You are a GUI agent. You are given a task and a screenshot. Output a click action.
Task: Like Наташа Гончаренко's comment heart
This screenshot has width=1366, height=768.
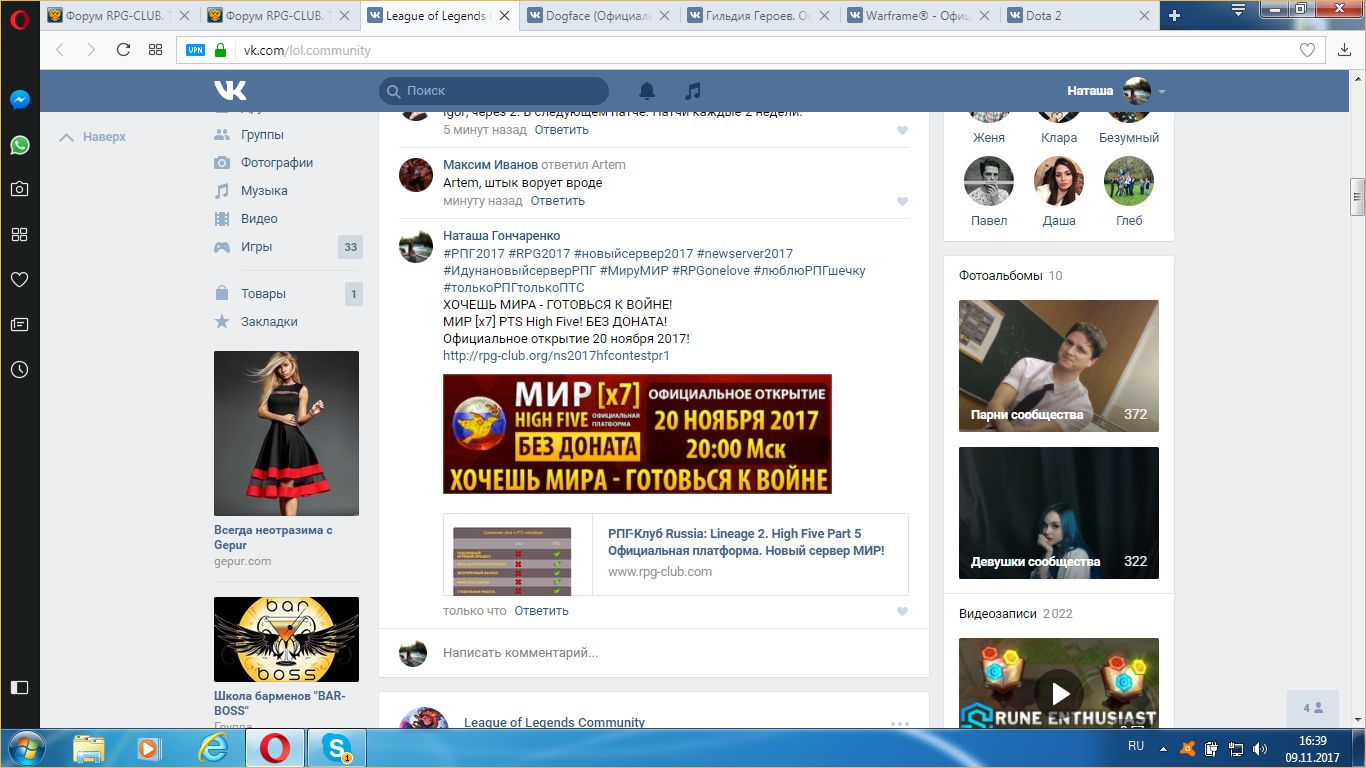tap(902, 611)
